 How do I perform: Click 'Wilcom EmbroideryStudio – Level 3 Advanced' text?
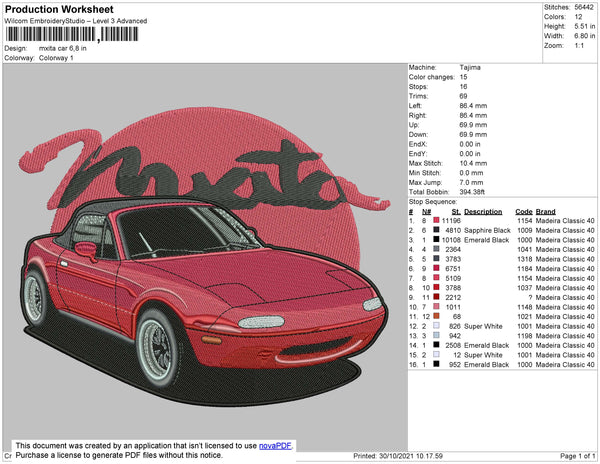coord(76,21)
